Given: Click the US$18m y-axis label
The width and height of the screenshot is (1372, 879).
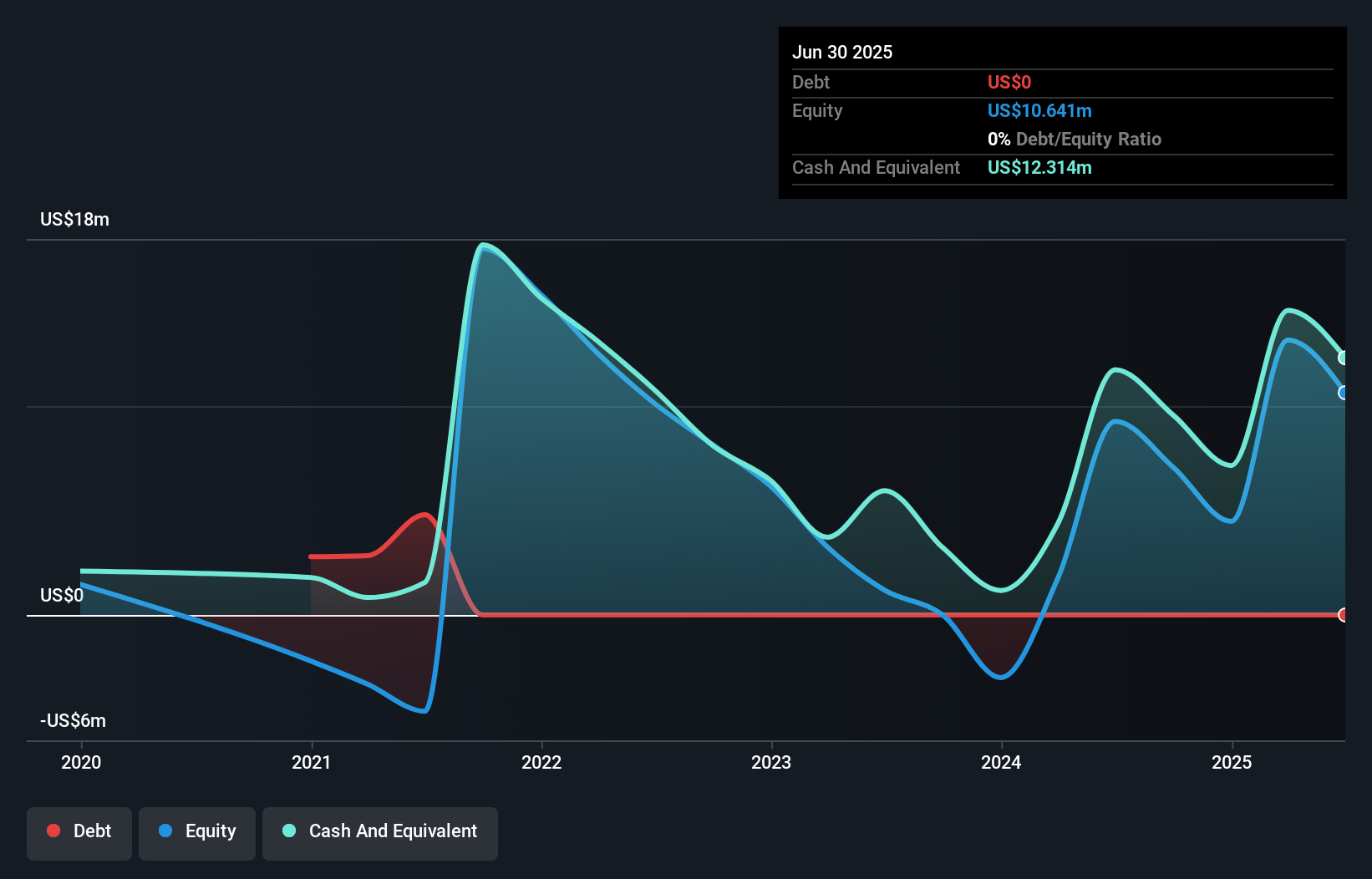Looking at the screenshot, I should (x=74, y=219).
